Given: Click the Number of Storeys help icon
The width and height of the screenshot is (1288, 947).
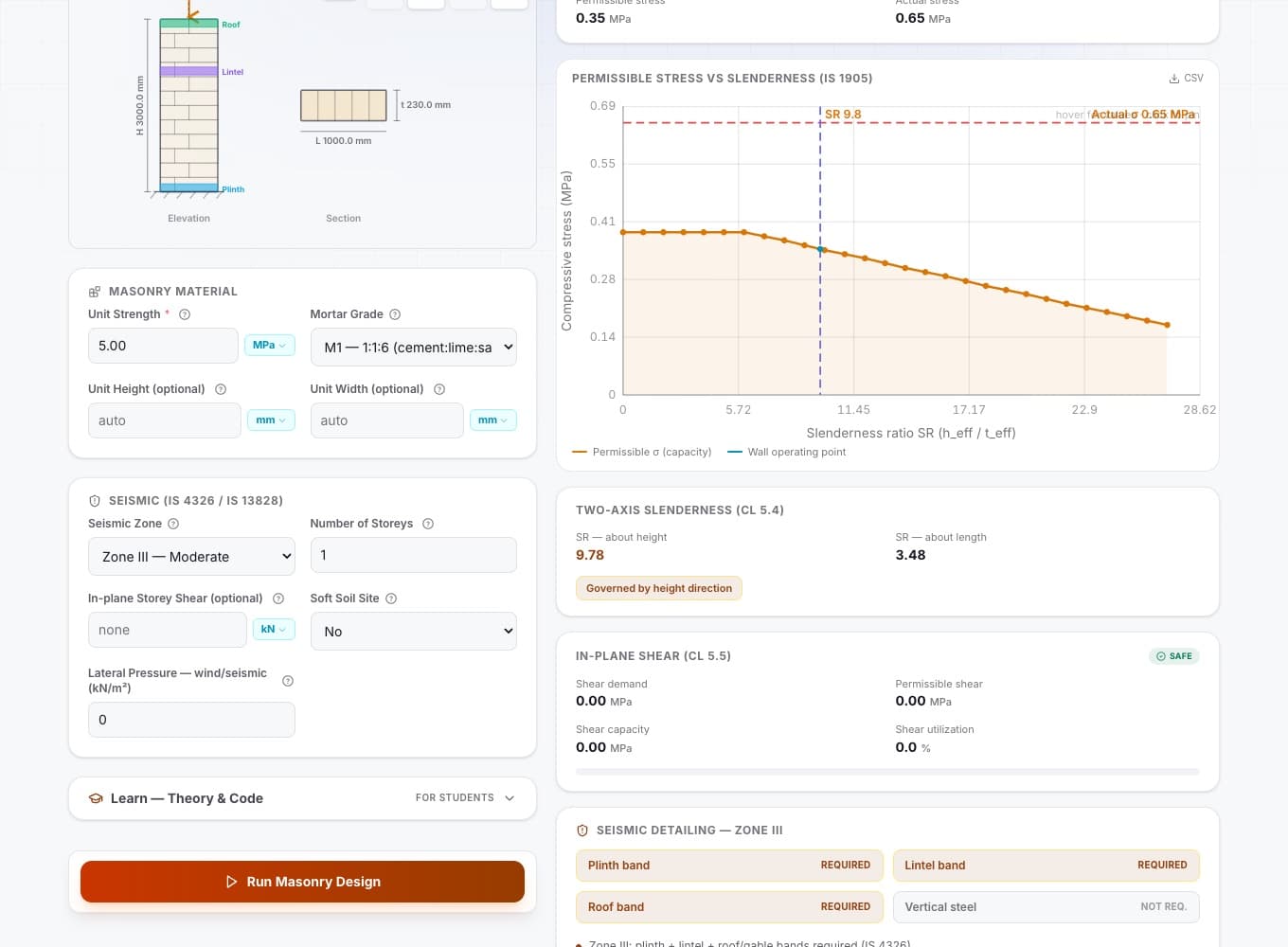Looking at the screenshot, I should (x=428, y=524).
